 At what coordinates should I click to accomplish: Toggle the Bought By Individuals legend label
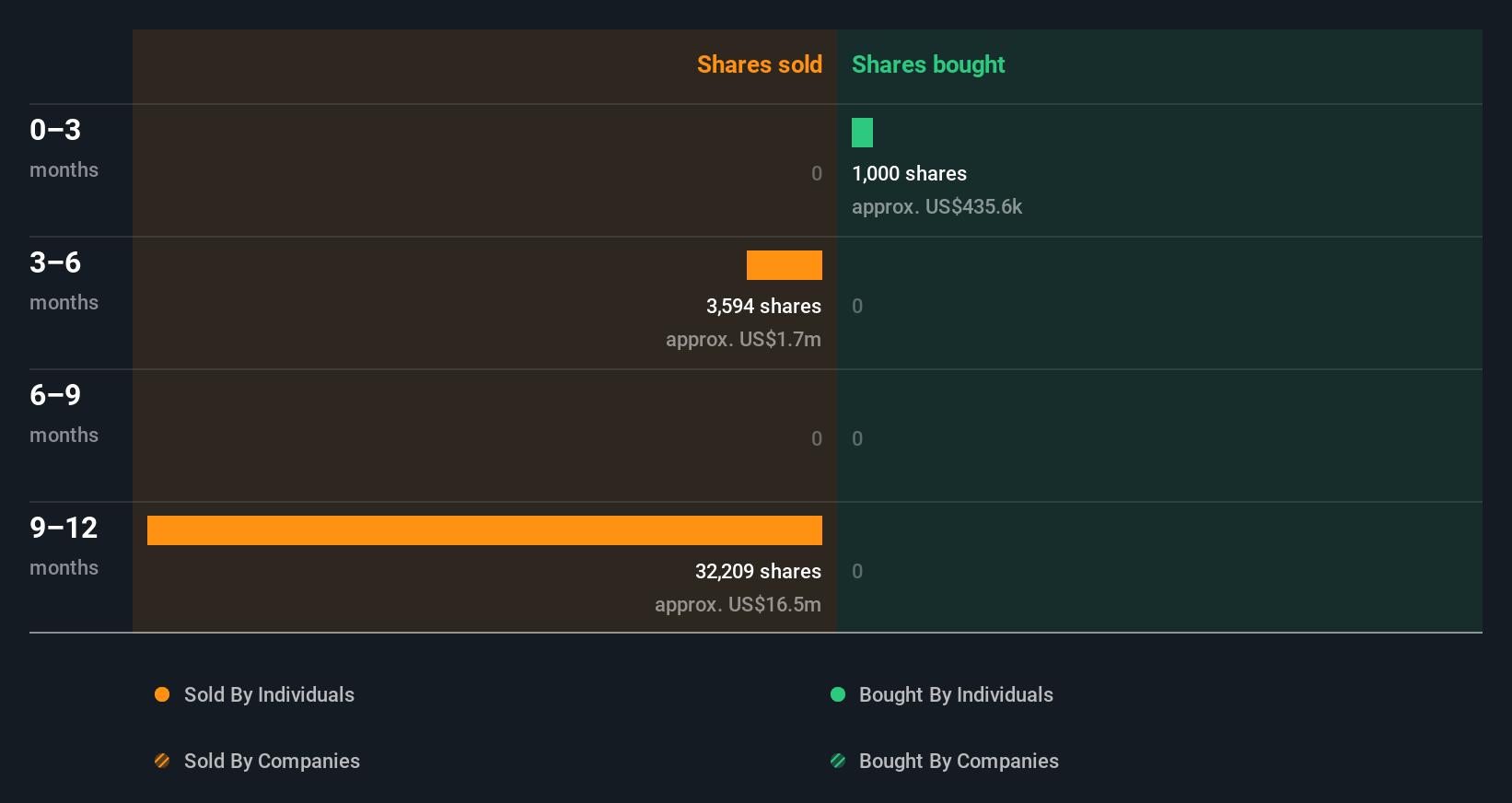tap(956, 695)
